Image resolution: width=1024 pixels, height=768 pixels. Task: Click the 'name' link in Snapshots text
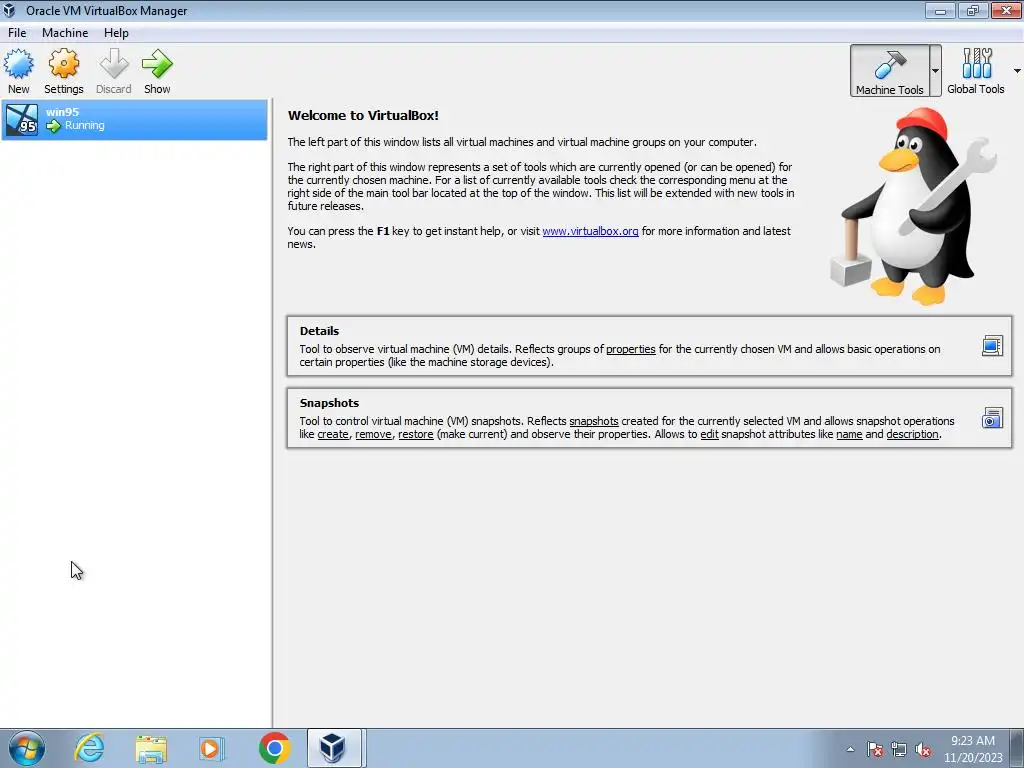click(849, 434)
